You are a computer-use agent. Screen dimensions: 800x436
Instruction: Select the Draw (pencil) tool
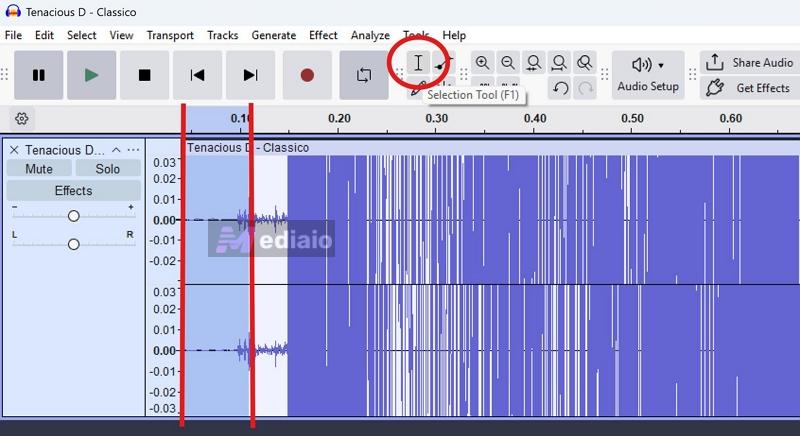click(x=416, y=87)
